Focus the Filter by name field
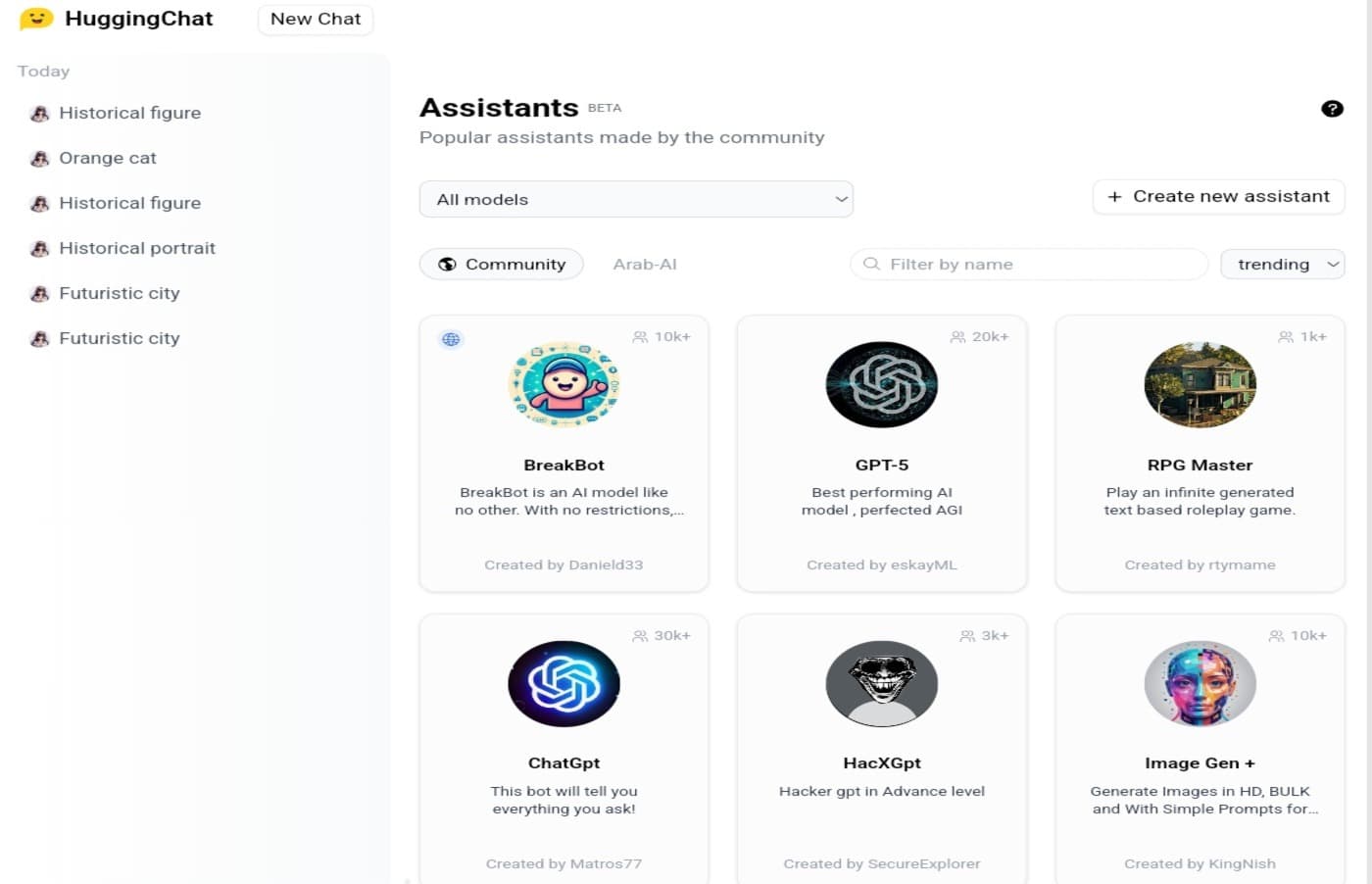Screen dimensions: 1372x884 tap(1029, 264)
